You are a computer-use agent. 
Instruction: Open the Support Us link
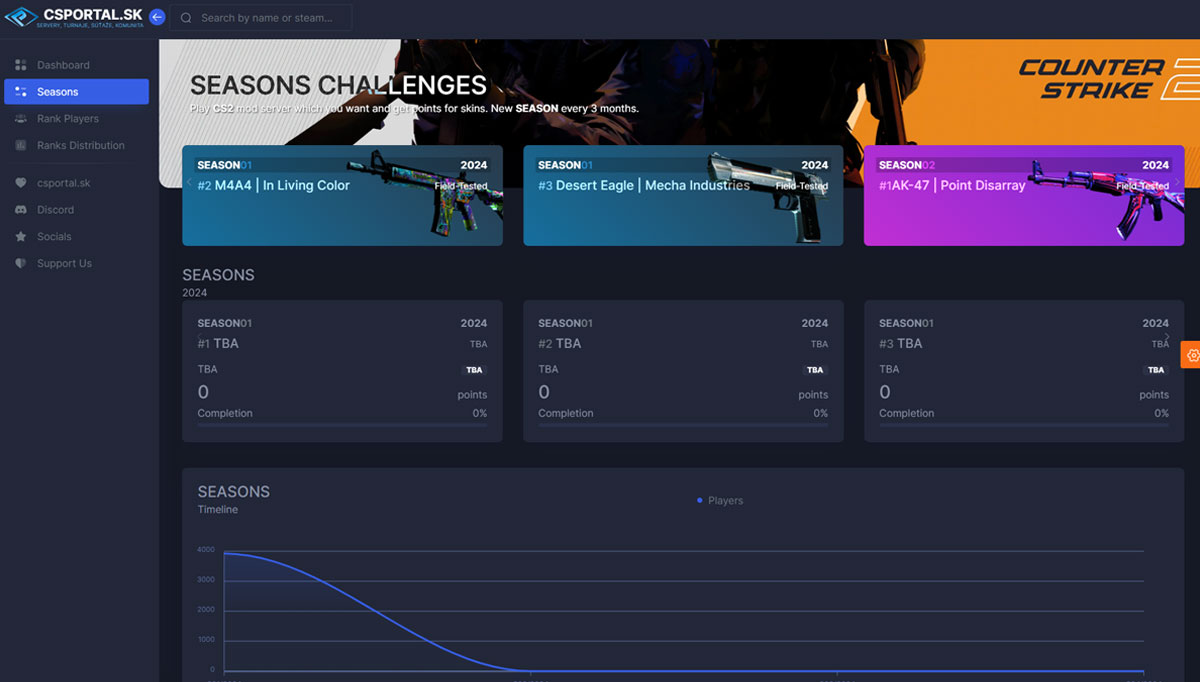point(64,264)
